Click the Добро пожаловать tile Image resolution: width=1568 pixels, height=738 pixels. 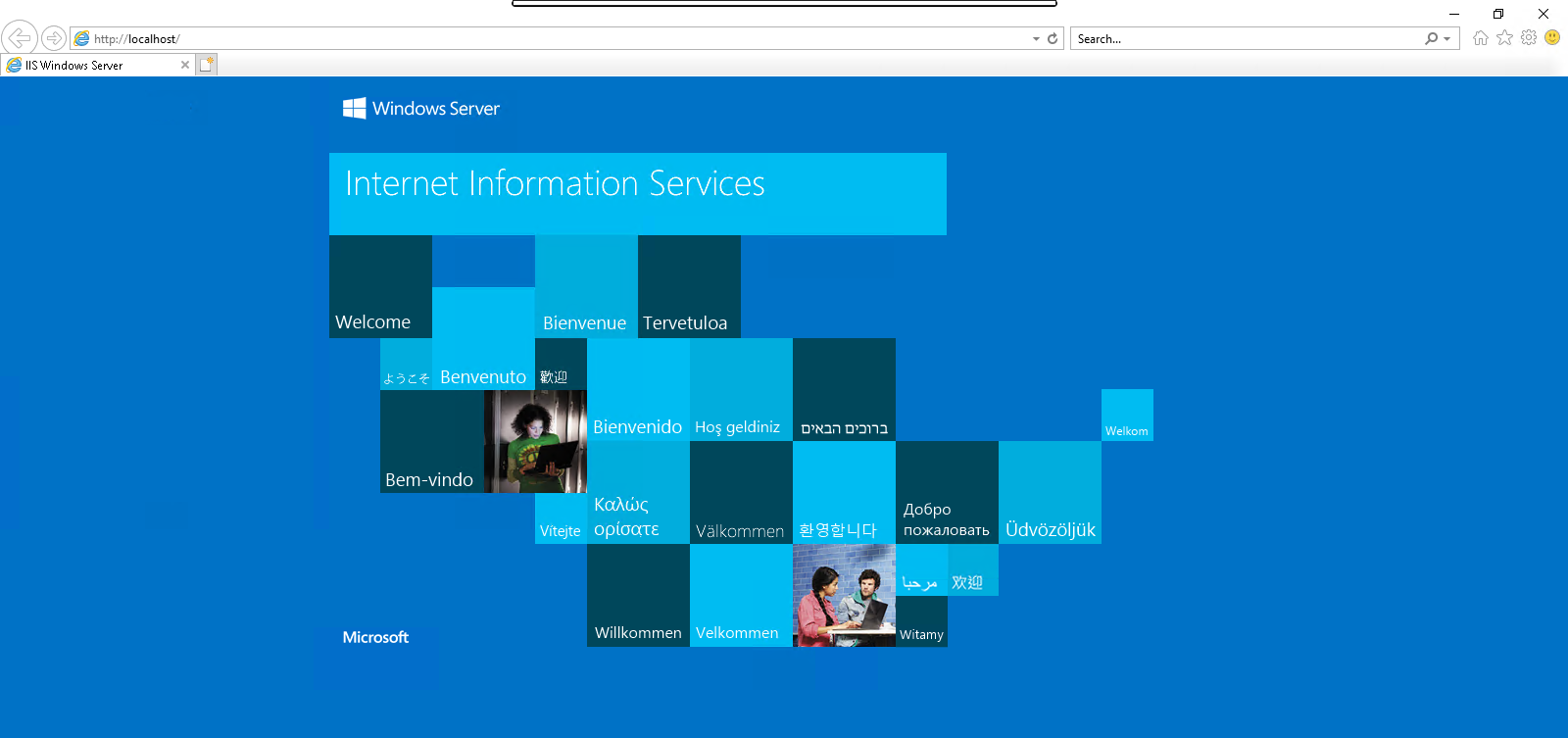tap(947, 492)
